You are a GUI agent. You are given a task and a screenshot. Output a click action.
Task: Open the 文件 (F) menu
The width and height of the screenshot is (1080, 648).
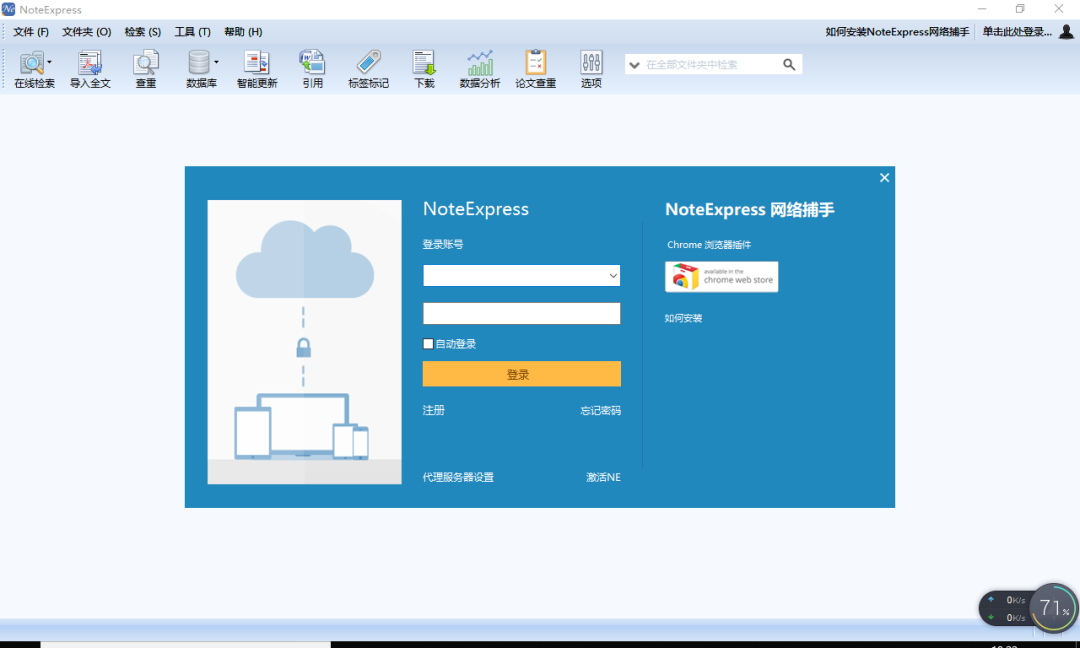pyautogui.click(x=31, y=32)
